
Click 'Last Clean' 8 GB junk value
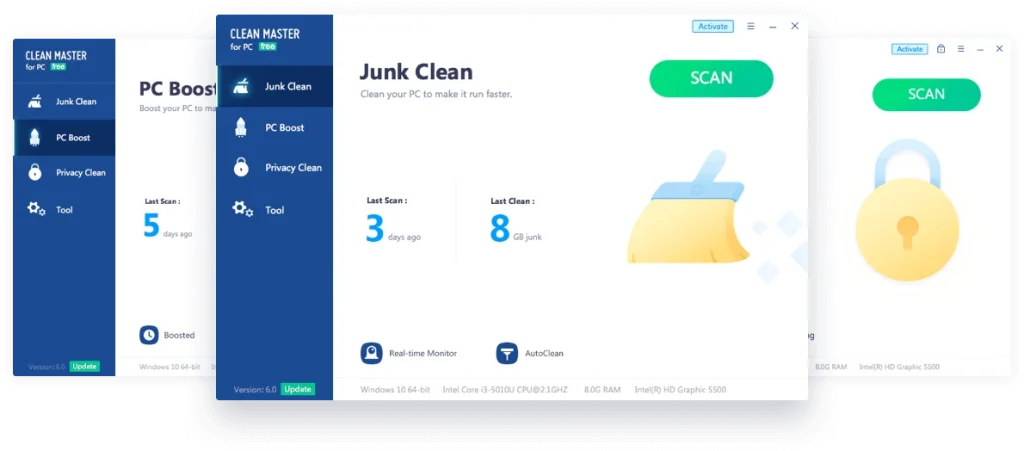[x=516, y=228]
